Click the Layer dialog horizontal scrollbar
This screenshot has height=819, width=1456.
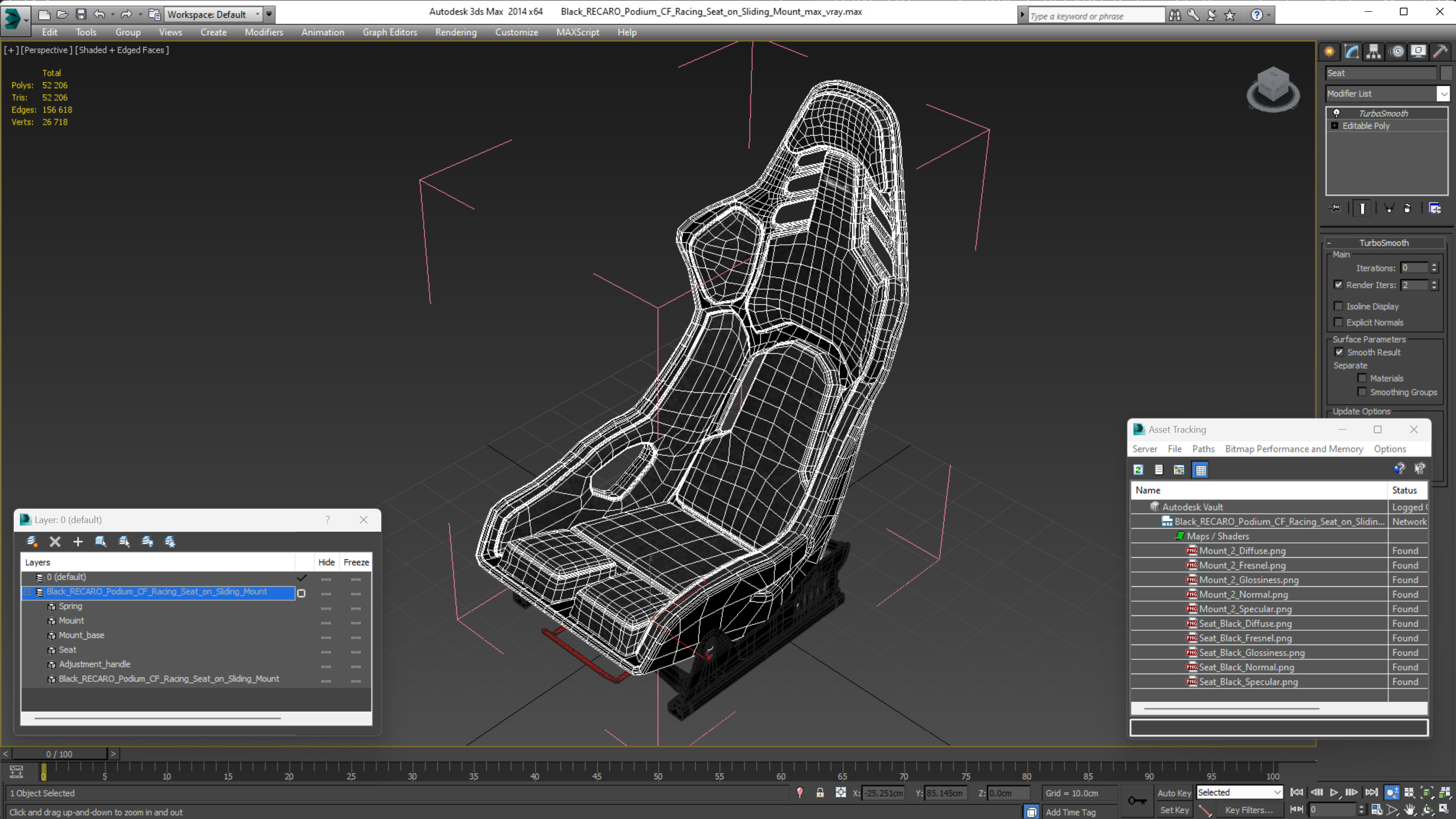pos(157,718)
